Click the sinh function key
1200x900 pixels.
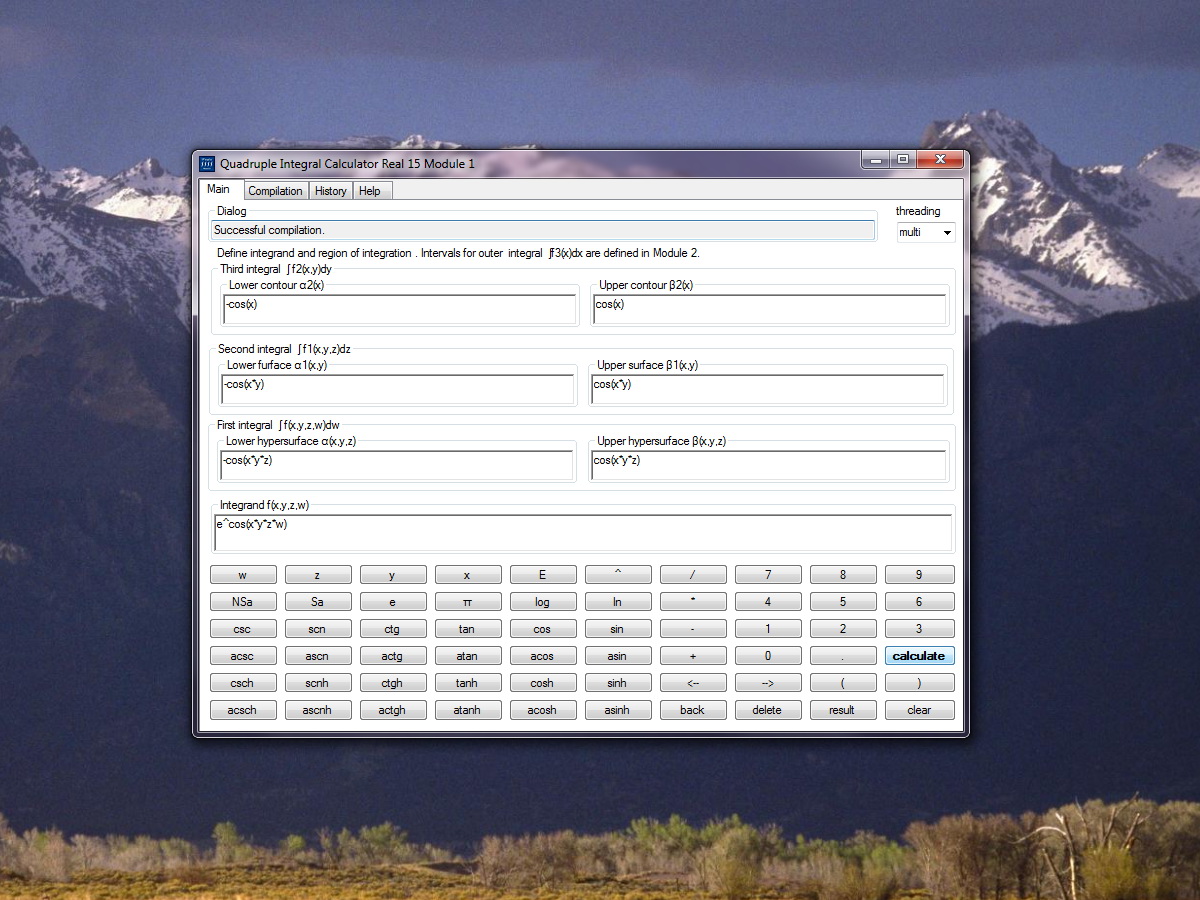(618, 683)
